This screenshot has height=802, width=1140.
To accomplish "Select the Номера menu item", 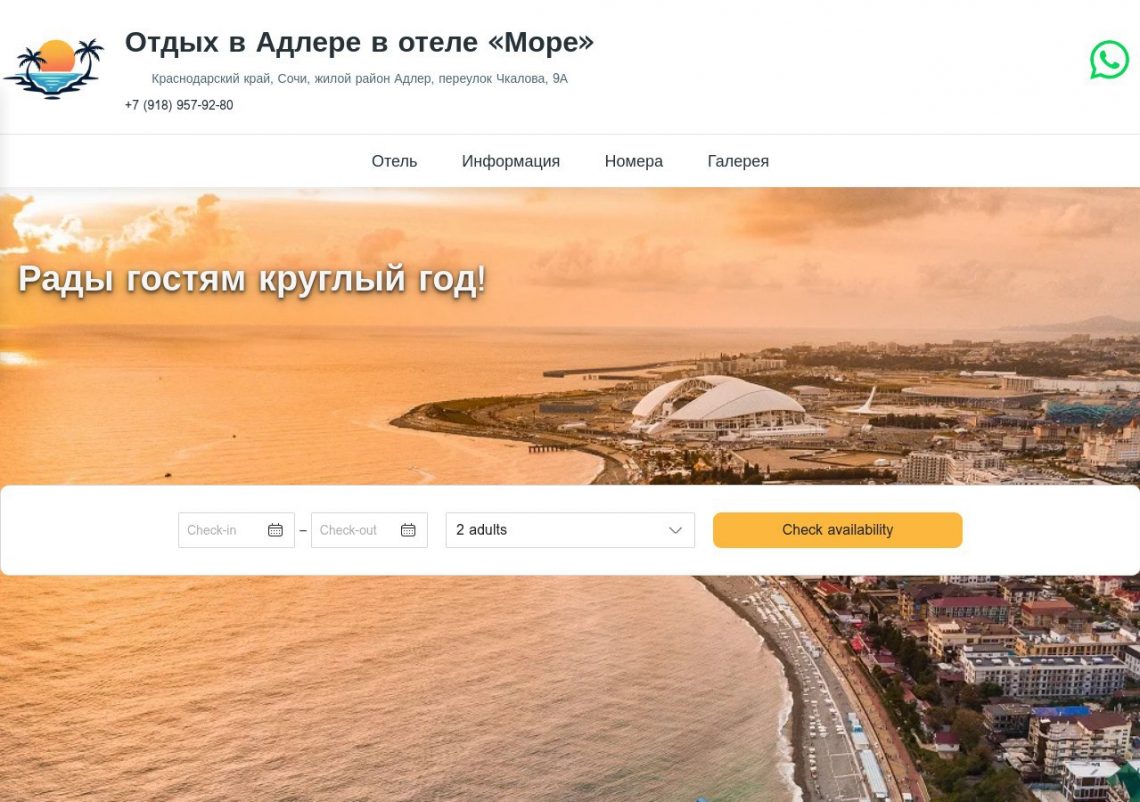I will click(633, 161).
